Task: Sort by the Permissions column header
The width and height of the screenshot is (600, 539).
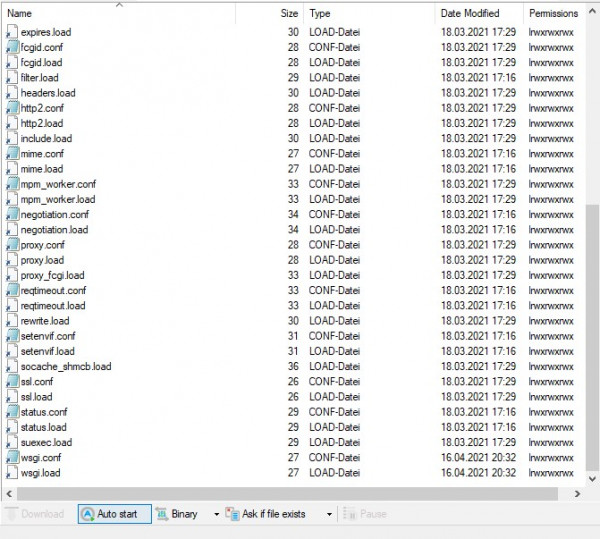Action: [x=554, y=14]
